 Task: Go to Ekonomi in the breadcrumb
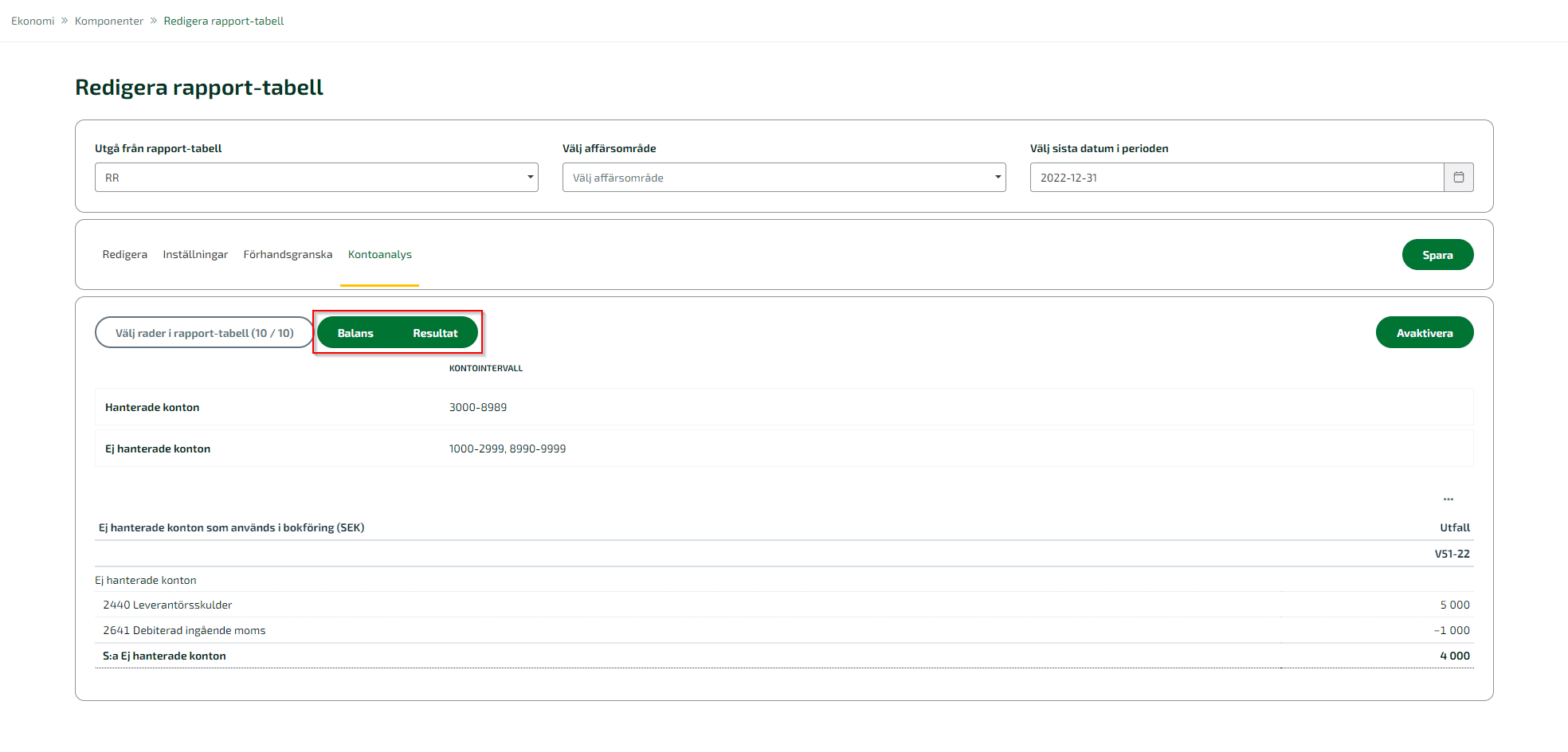tap(33, 21)
